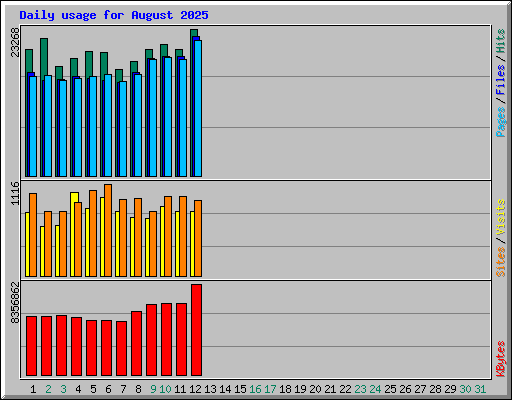Click the Files legend label

coord(501,80)
